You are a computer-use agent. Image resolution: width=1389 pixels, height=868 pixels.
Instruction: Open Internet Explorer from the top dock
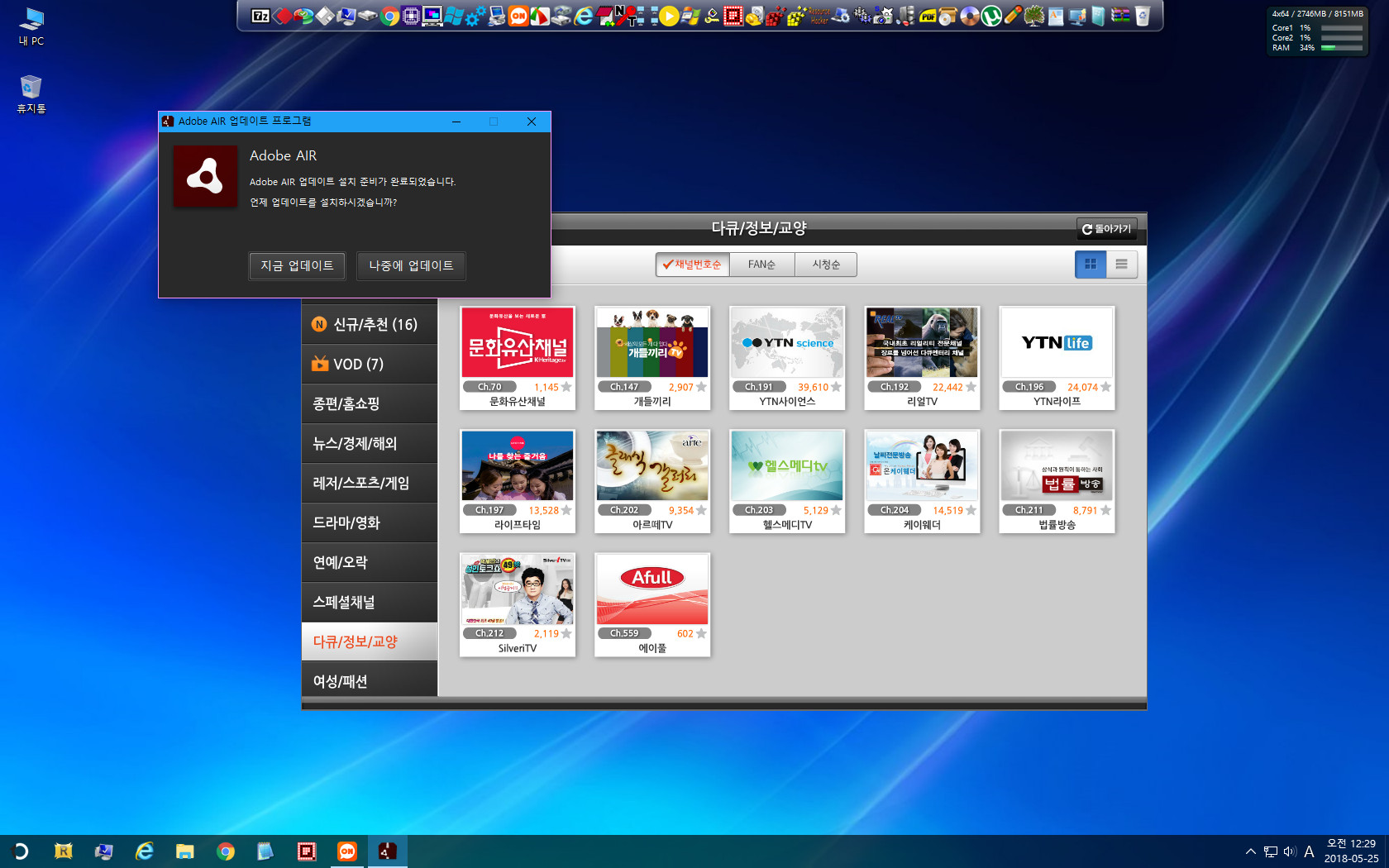tap(583, 16)
